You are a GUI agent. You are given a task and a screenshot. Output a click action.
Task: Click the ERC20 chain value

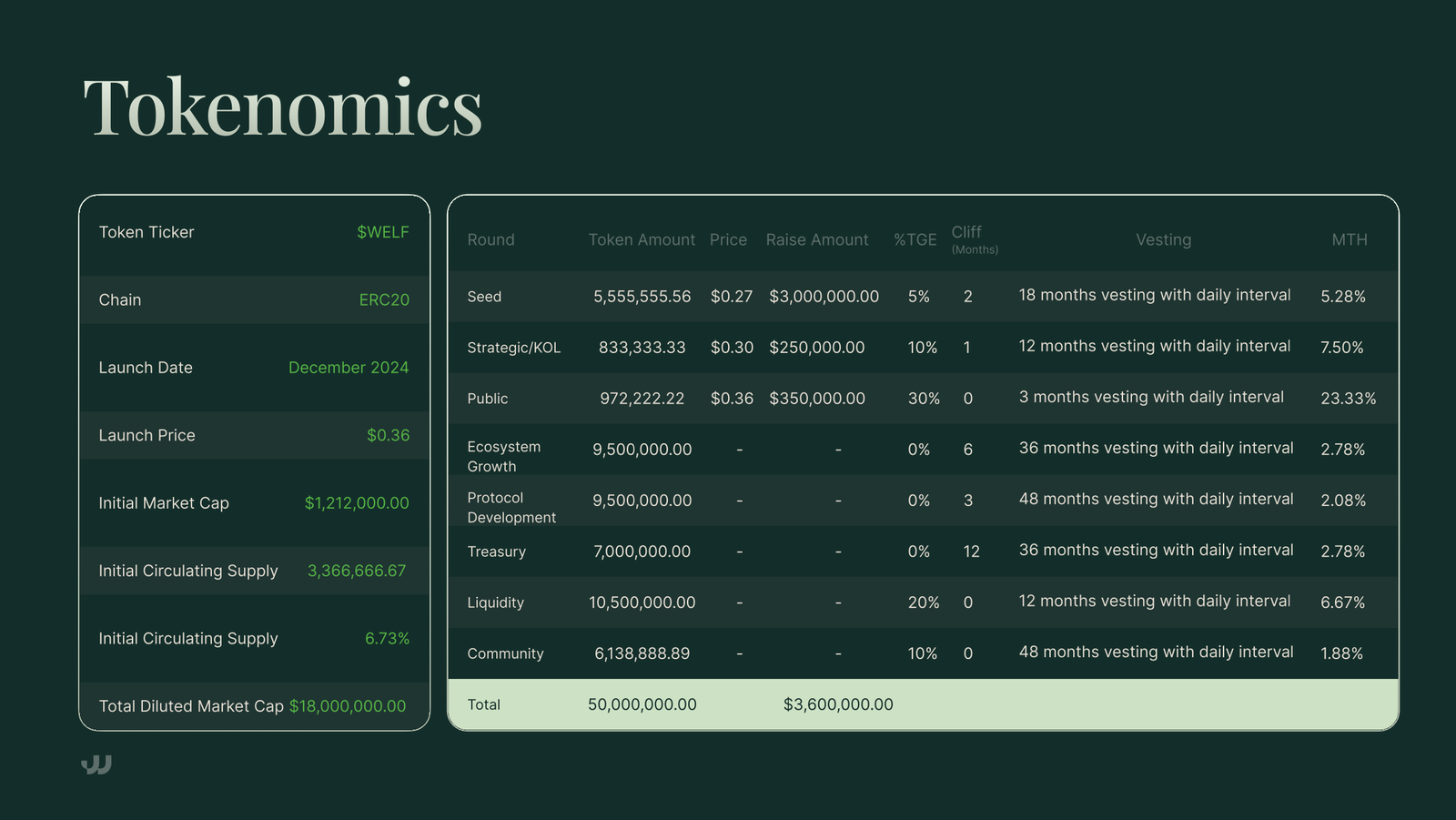tap(384, 300)
